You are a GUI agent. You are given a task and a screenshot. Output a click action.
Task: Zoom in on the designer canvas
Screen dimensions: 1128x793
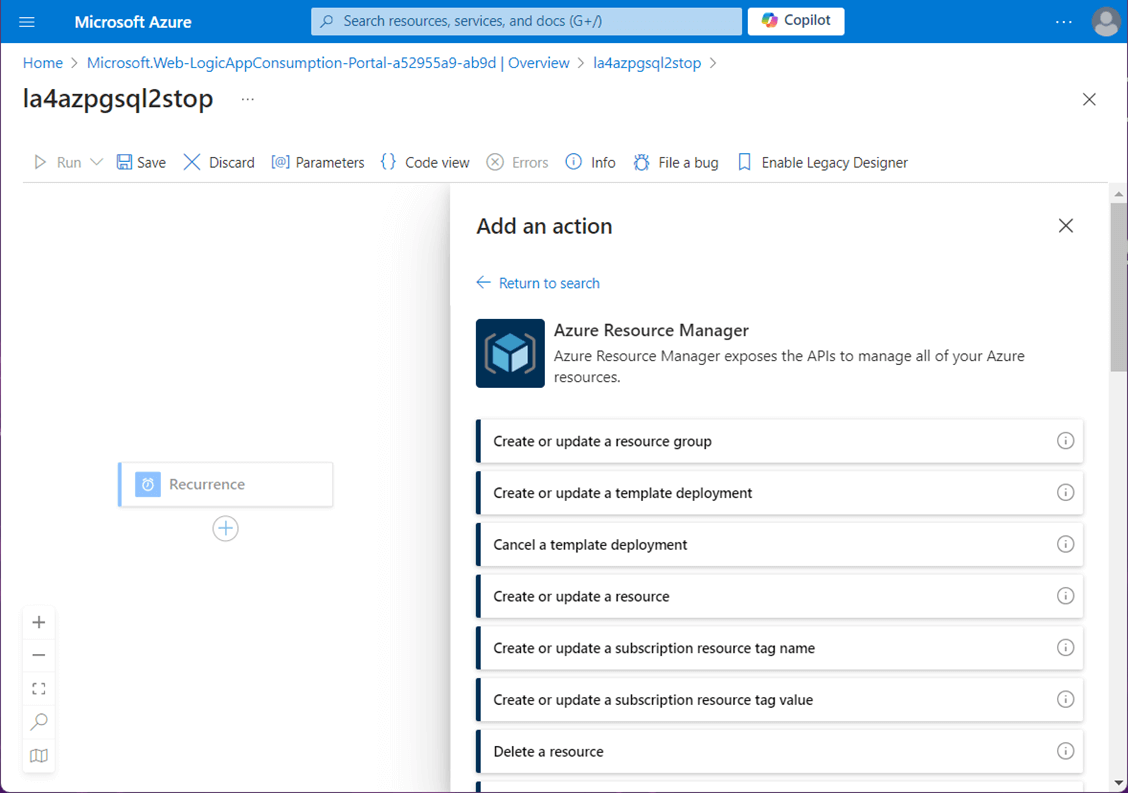(x=39, y=622)
